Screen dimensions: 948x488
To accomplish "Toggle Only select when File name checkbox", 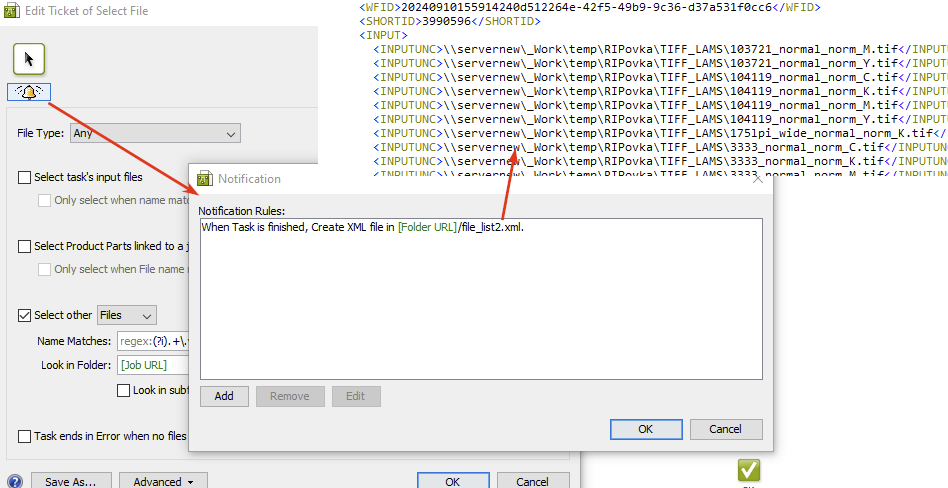I will click(x=44, y=269).
